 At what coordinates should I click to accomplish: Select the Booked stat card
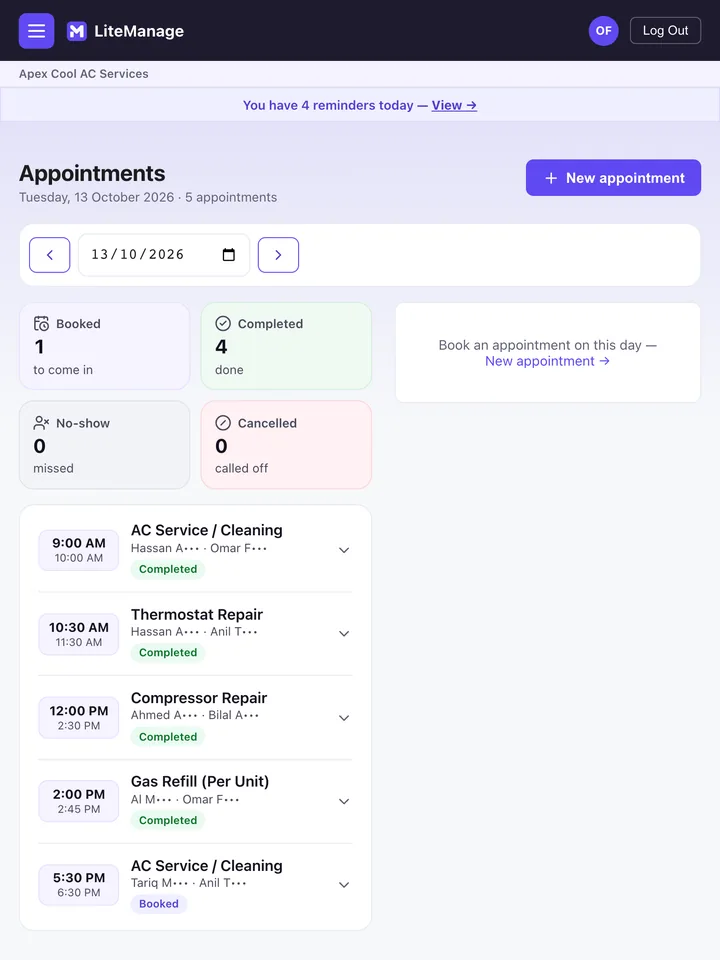pos(105,347)
